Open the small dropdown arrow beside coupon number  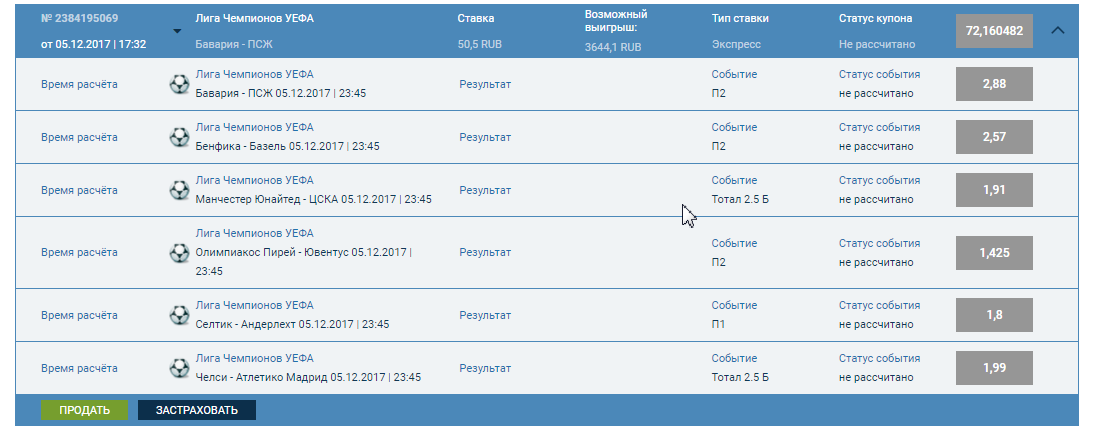tap(177, 30)
